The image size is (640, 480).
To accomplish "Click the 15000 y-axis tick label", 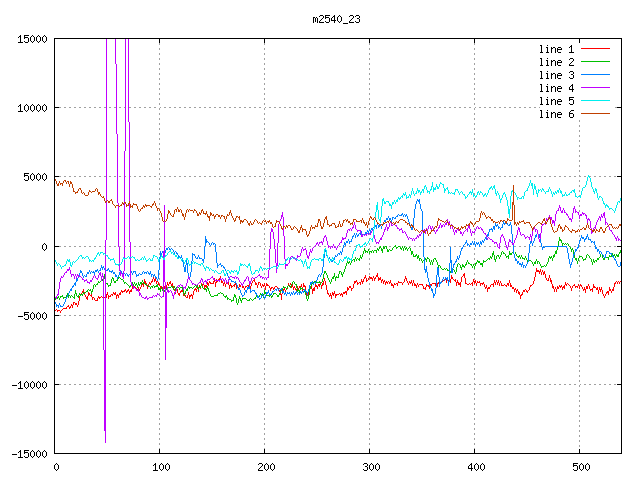I will pos(31,39).
